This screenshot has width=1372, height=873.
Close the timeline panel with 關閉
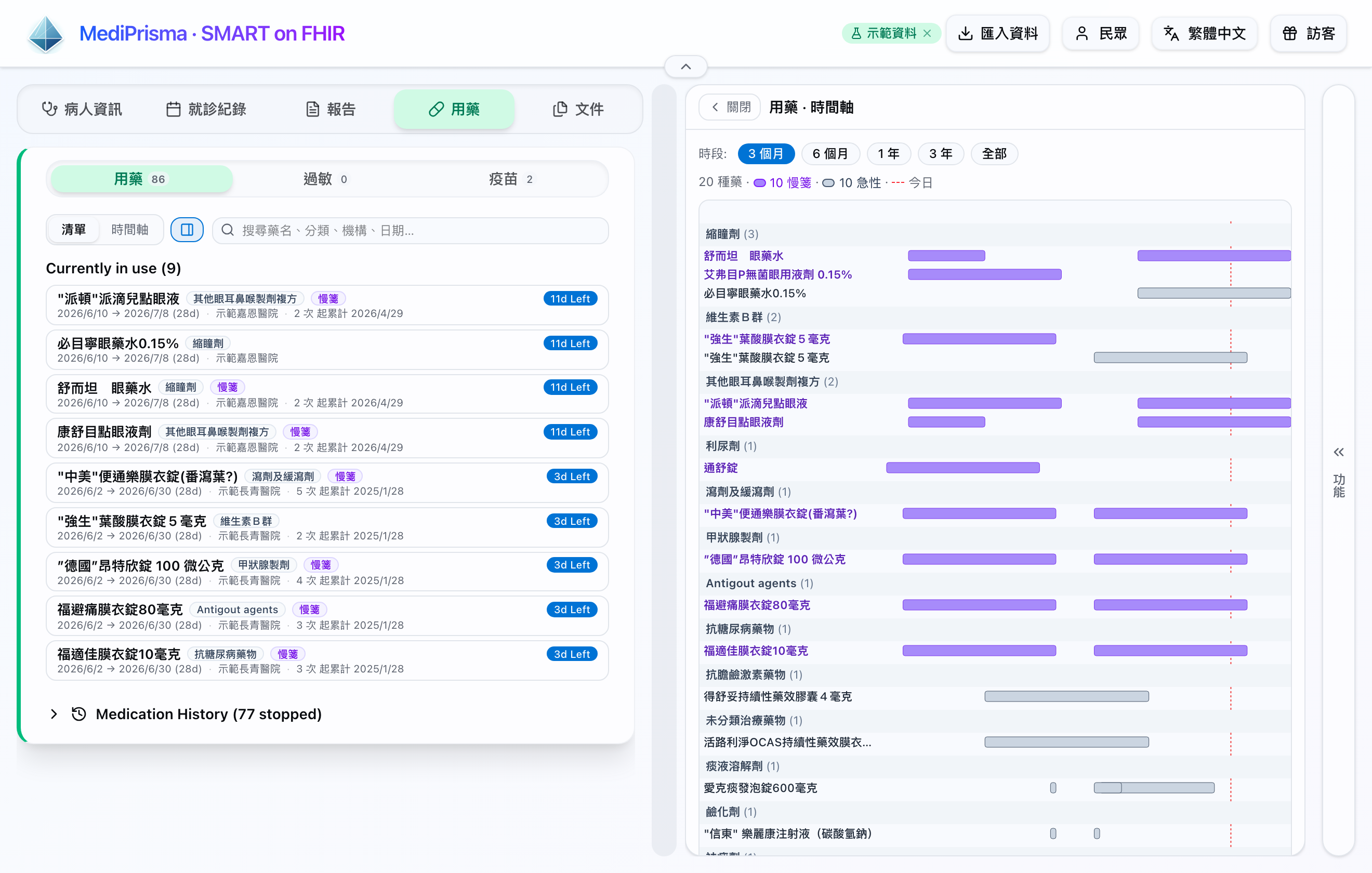[x=731, y=107]
